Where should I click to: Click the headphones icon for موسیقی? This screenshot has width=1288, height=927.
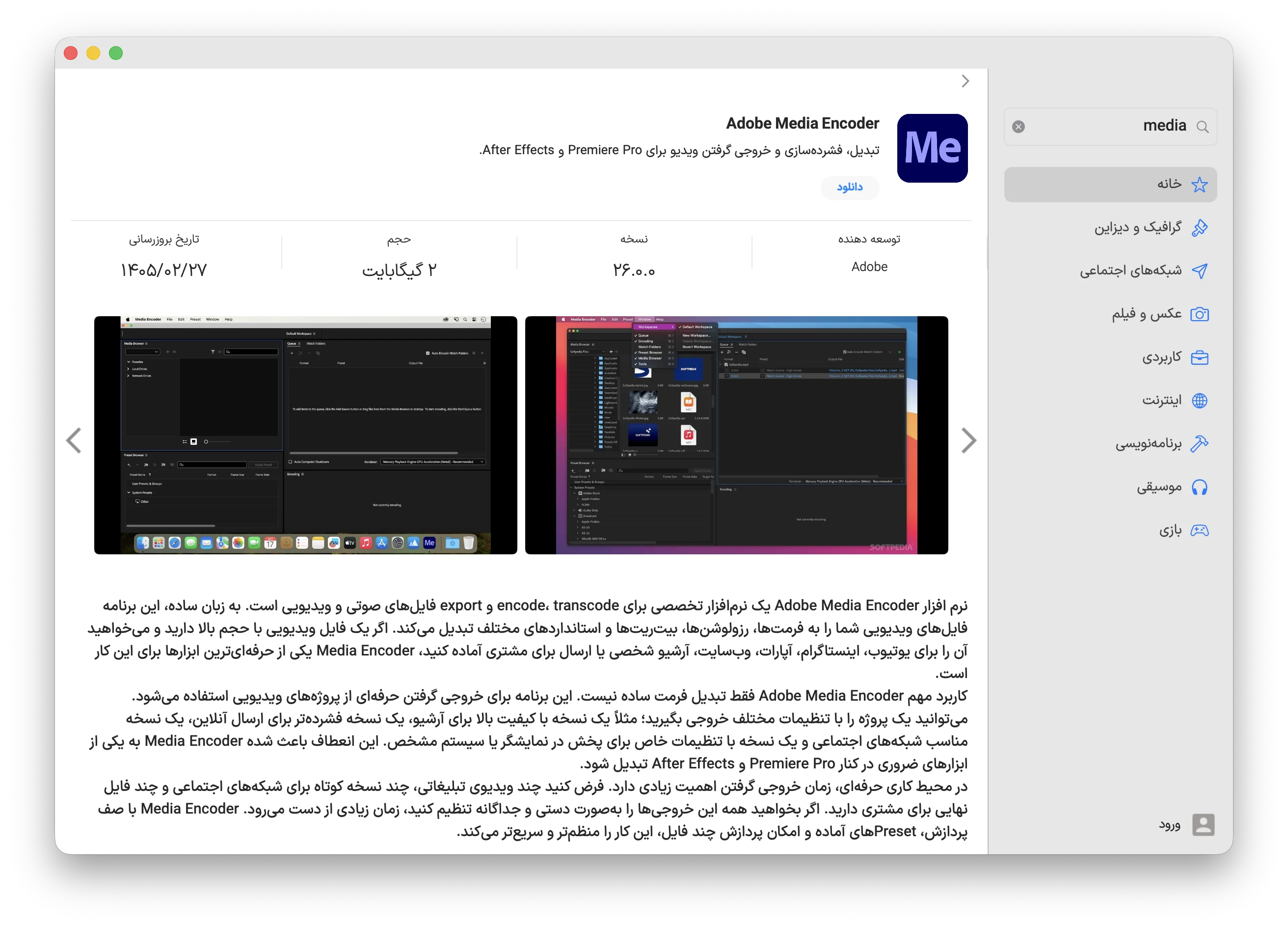(1200, 488)
